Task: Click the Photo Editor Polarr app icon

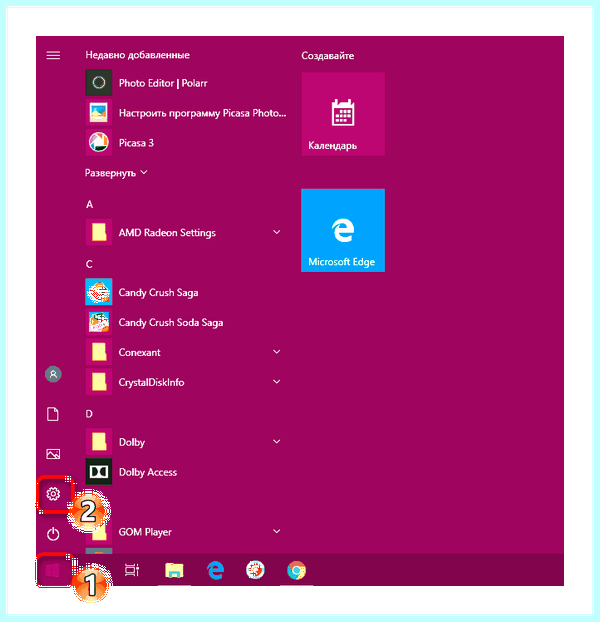Action: click(x=99, y=83)
